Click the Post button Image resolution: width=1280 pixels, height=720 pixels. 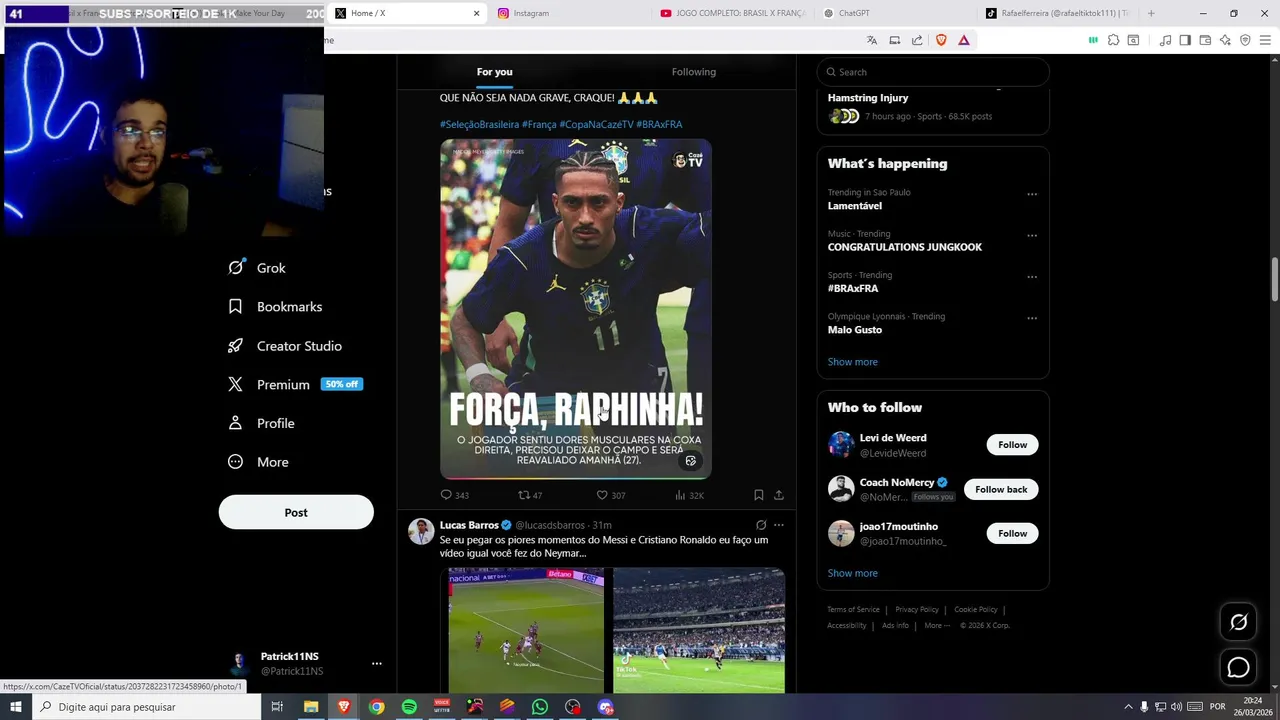coord(296,512)
